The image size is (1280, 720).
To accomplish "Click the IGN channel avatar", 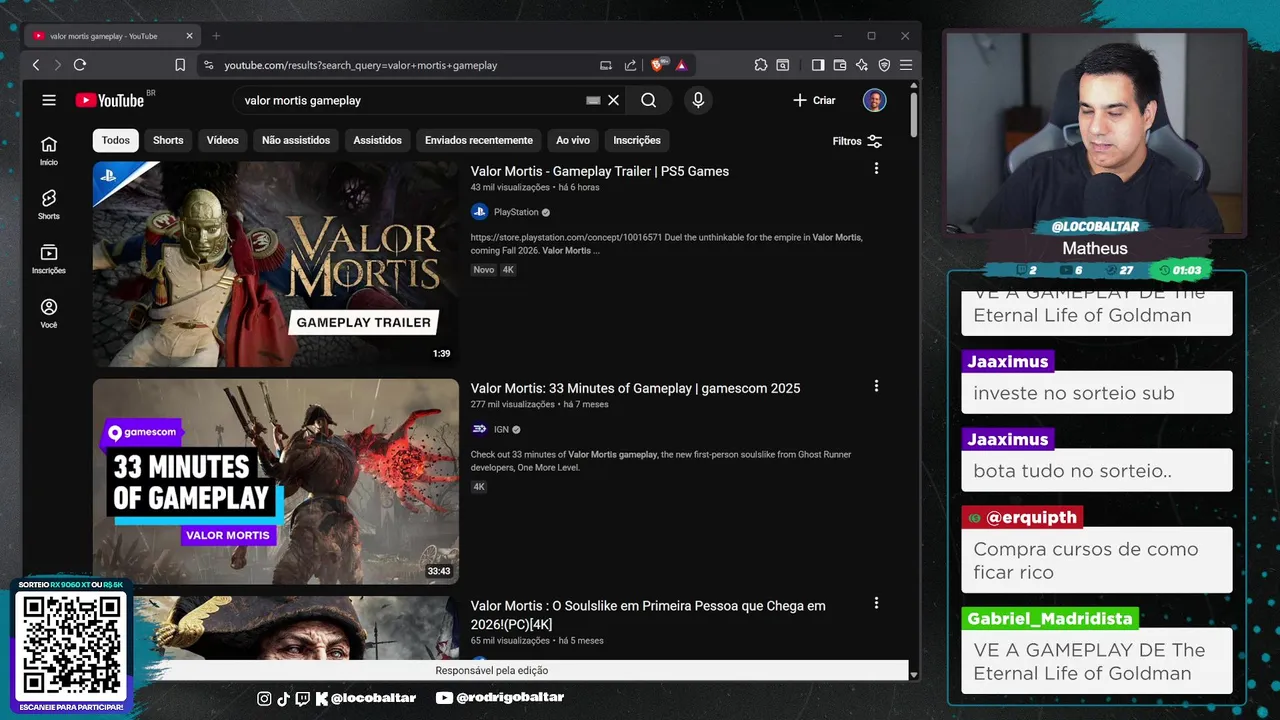I will 479,429.
